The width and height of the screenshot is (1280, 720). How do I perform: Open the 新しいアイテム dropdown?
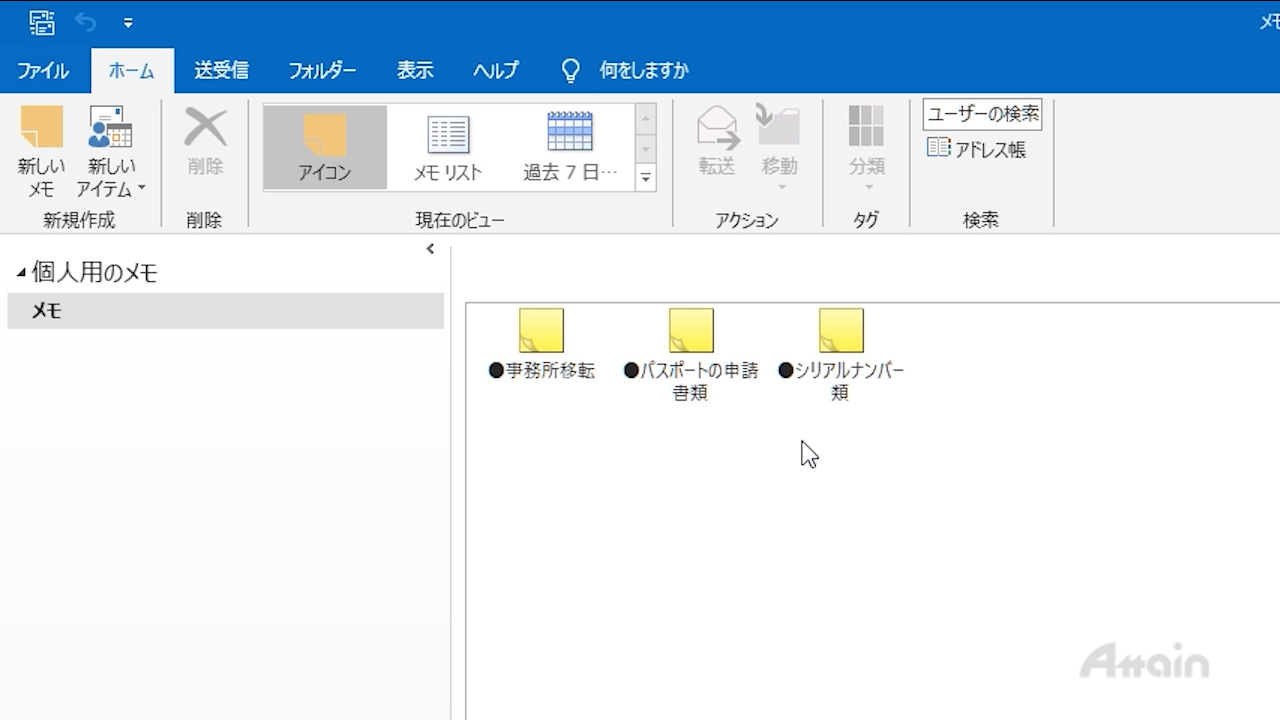pos(111,151)
